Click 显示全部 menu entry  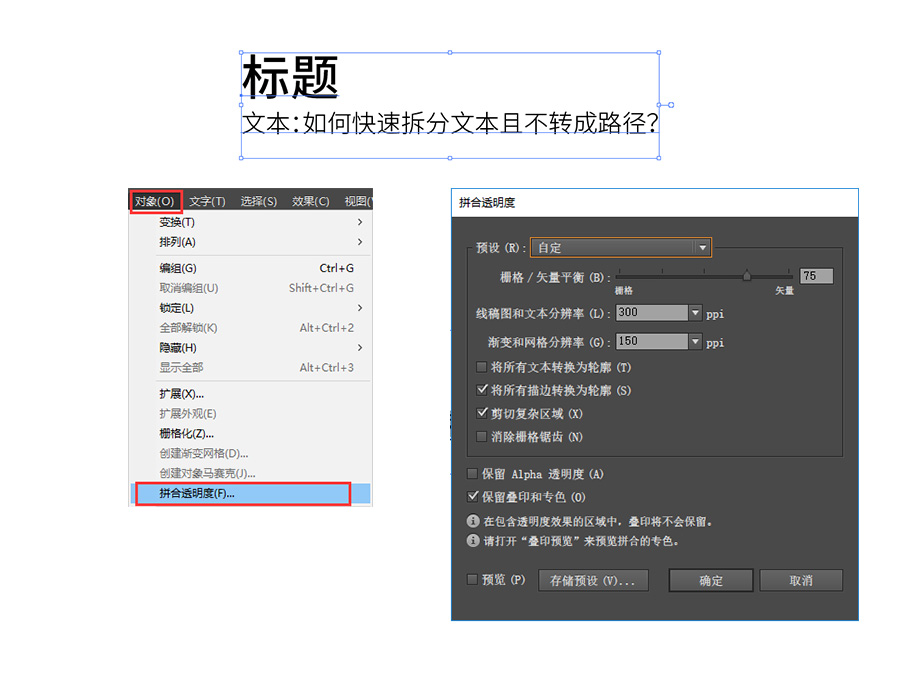click(x=250, y=367)
